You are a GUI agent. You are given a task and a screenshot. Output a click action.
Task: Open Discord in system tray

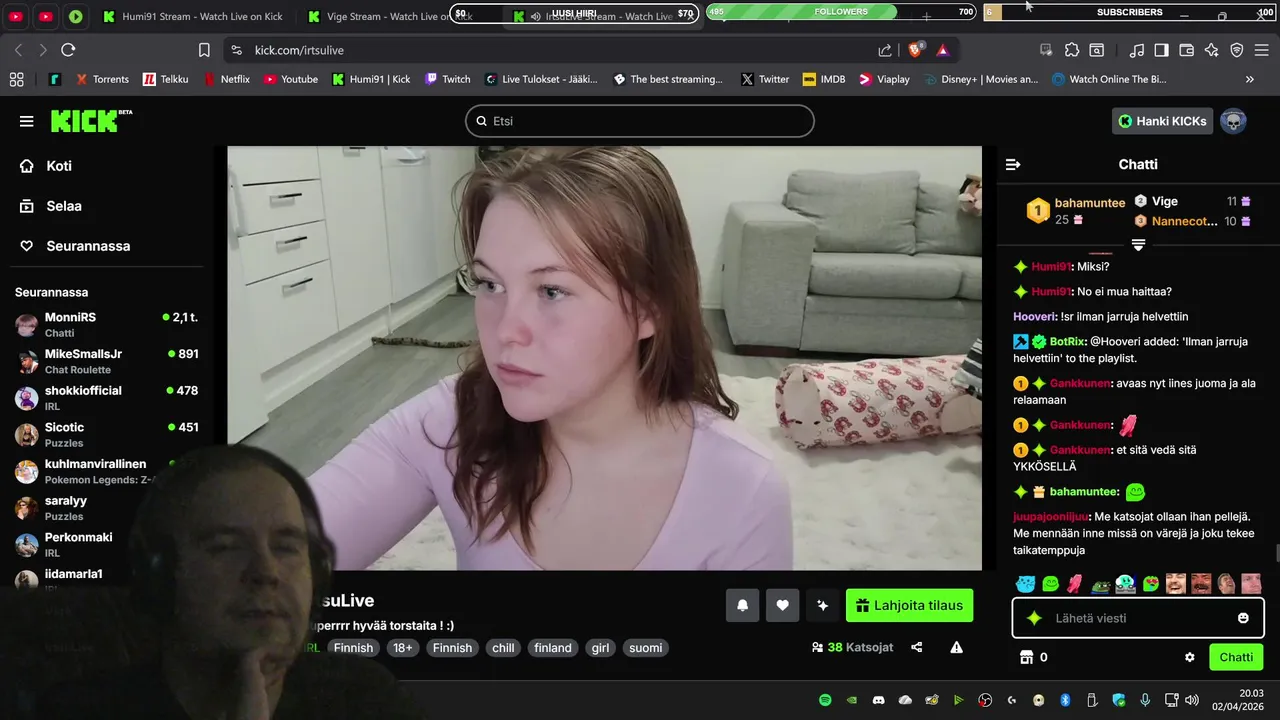coord(878,700)
